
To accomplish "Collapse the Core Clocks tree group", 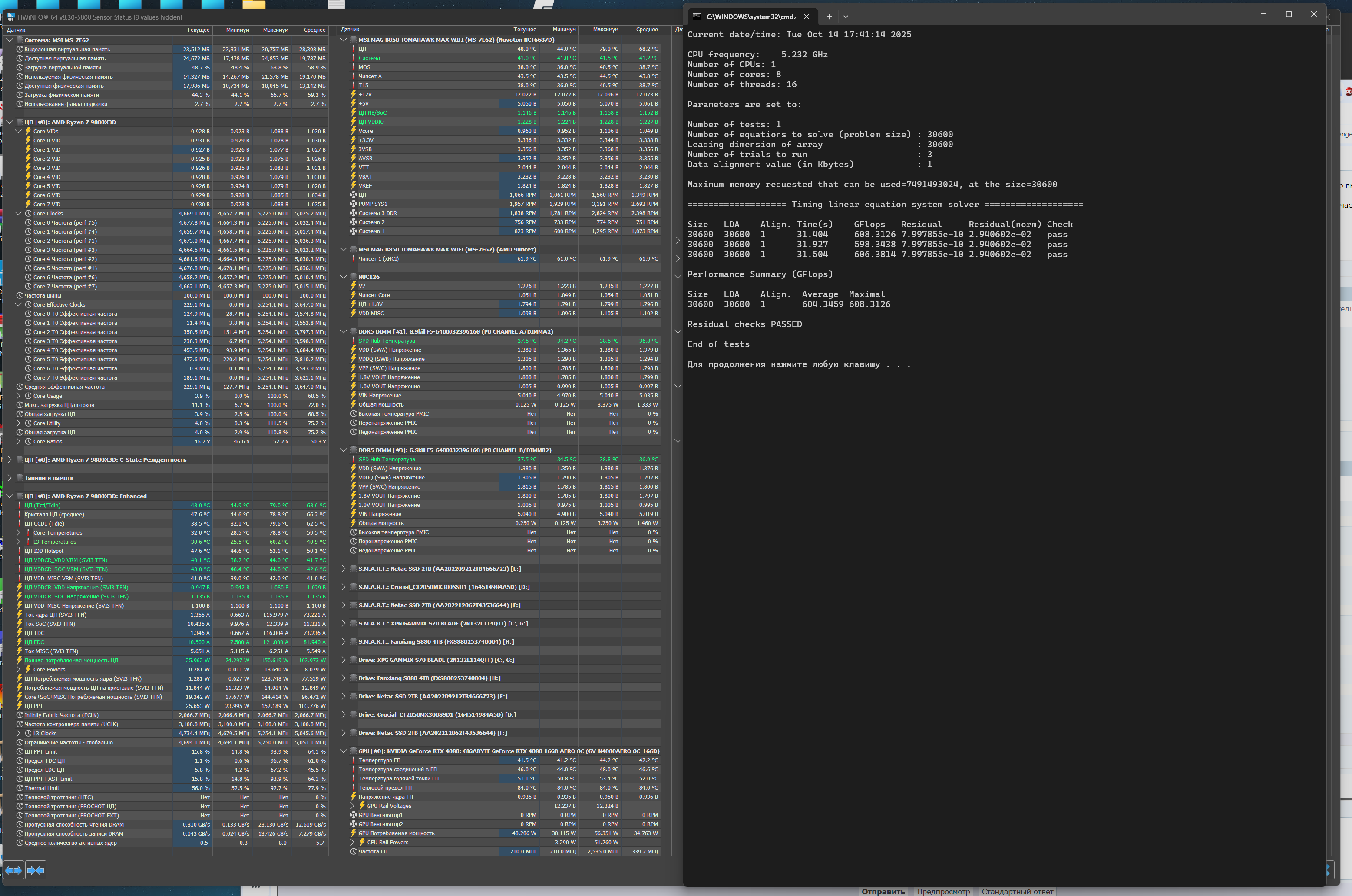I will 18,214.
